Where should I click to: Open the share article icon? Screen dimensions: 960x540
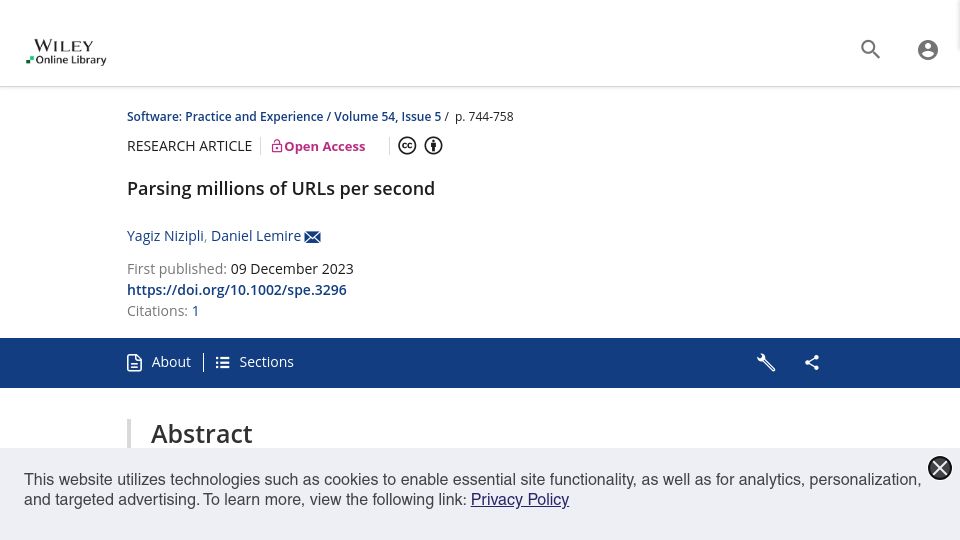[812, 362]
